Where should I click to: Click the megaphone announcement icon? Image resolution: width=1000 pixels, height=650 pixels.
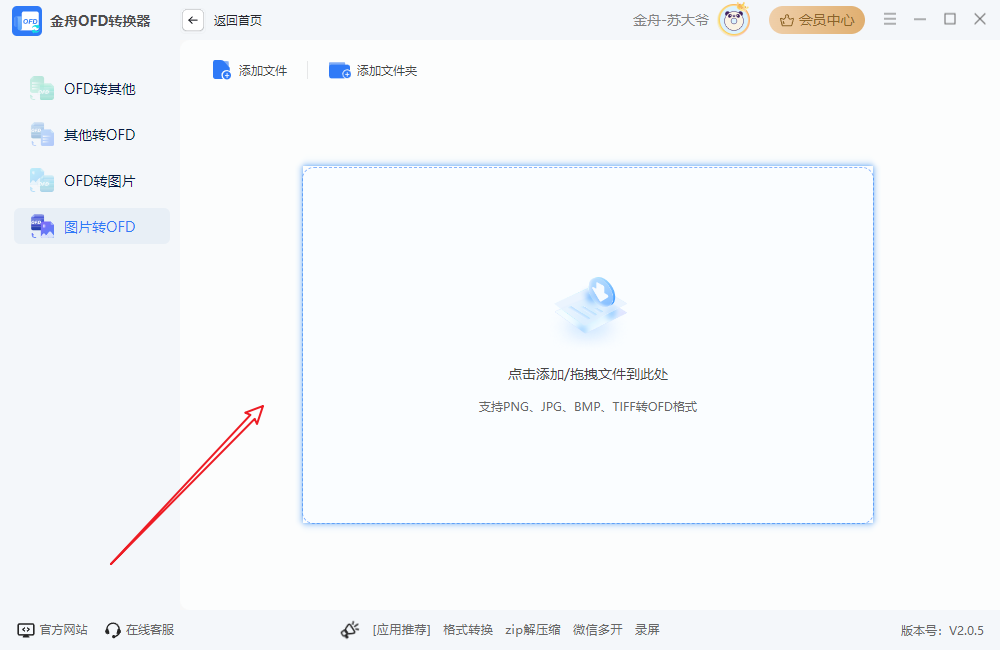(349, 630)
